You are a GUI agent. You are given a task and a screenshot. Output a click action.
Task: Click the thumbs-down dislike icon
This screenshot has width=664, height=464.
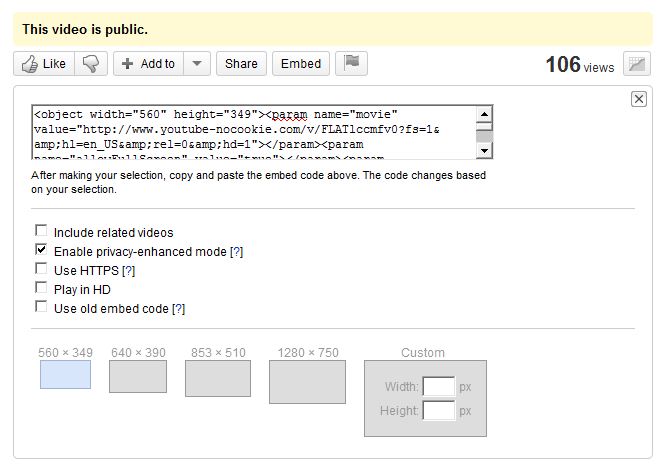pos(92,63)
